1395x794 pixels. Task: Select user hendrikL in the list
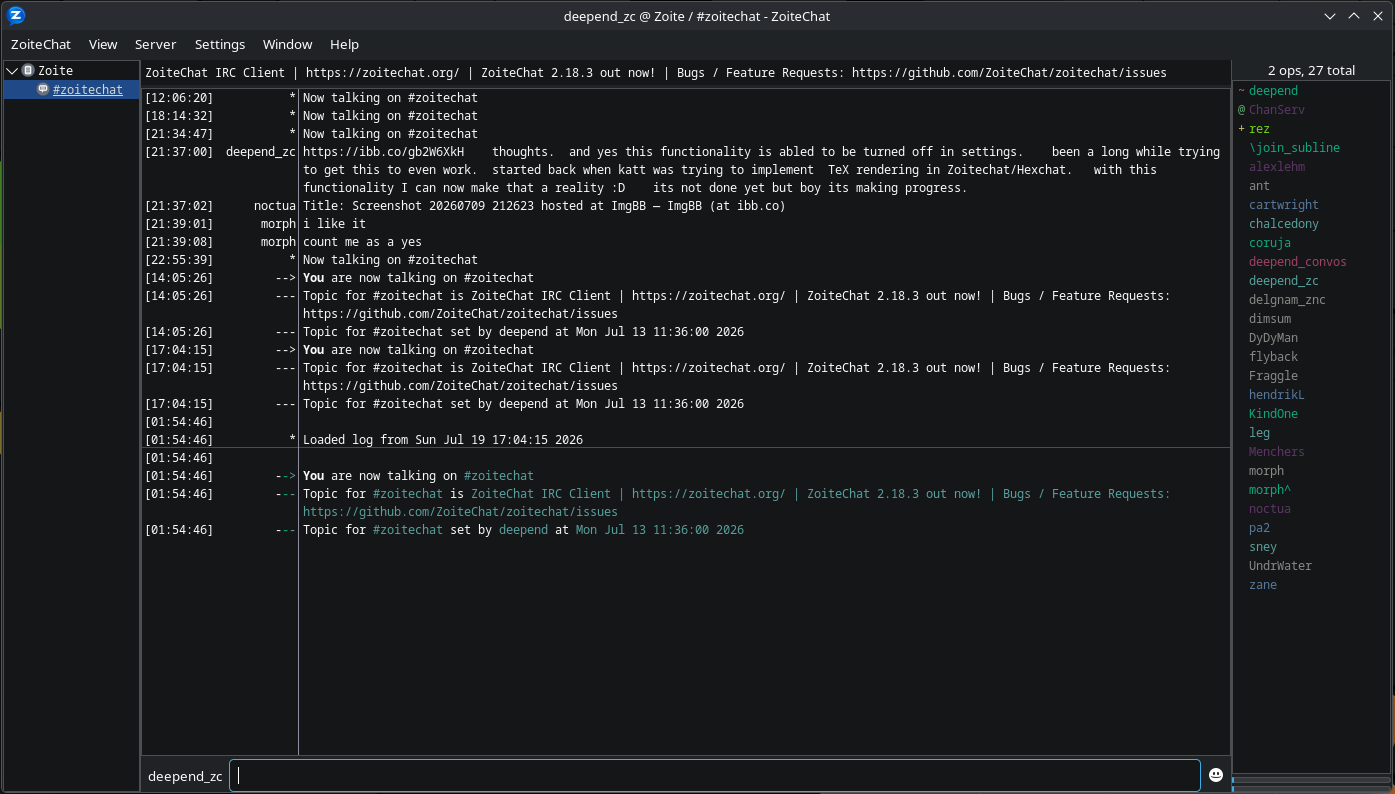(1277, 395)
